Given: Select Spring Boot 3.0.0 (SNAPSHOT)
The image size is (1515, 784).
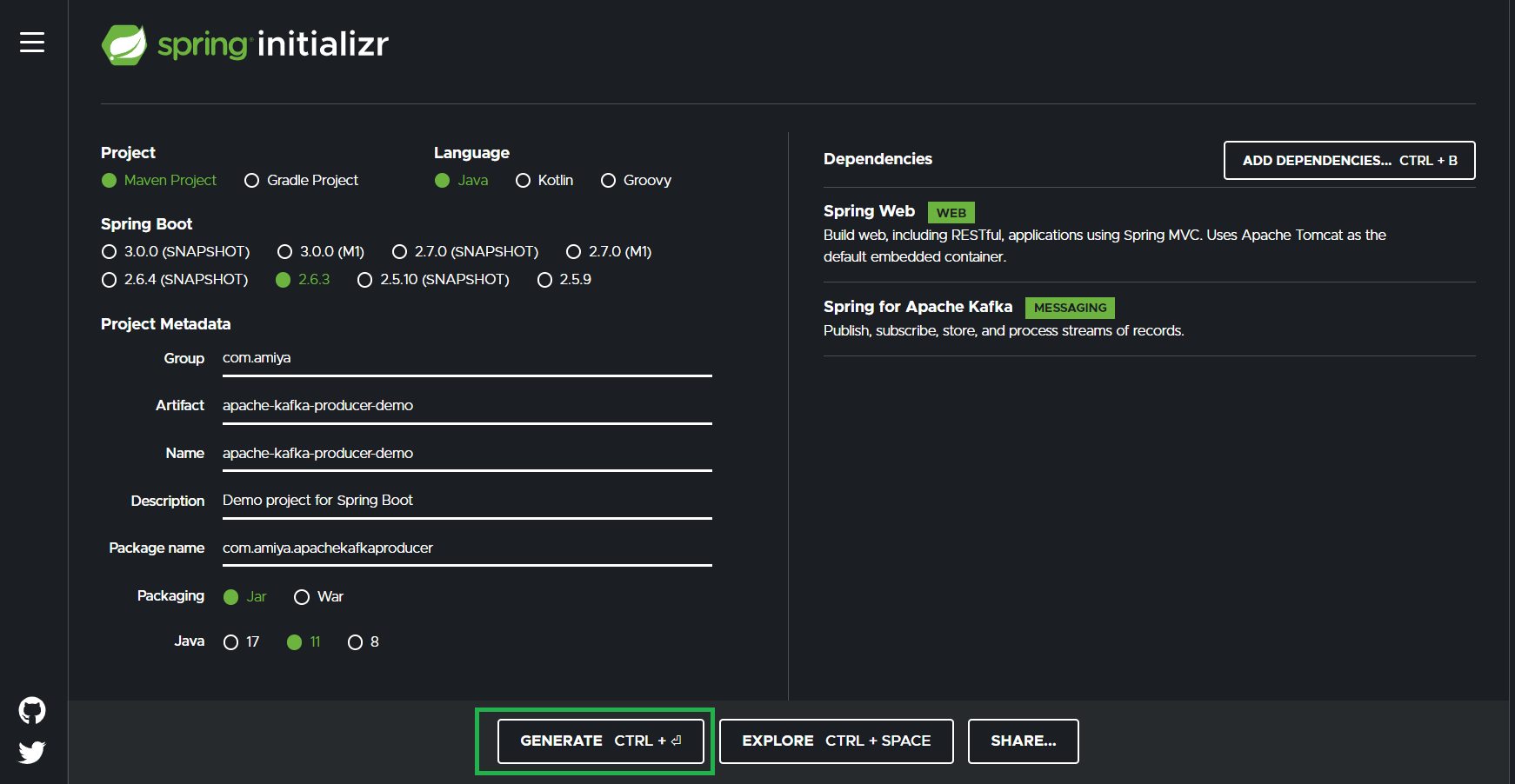Looking at the screenshot, I should point(176,251).
